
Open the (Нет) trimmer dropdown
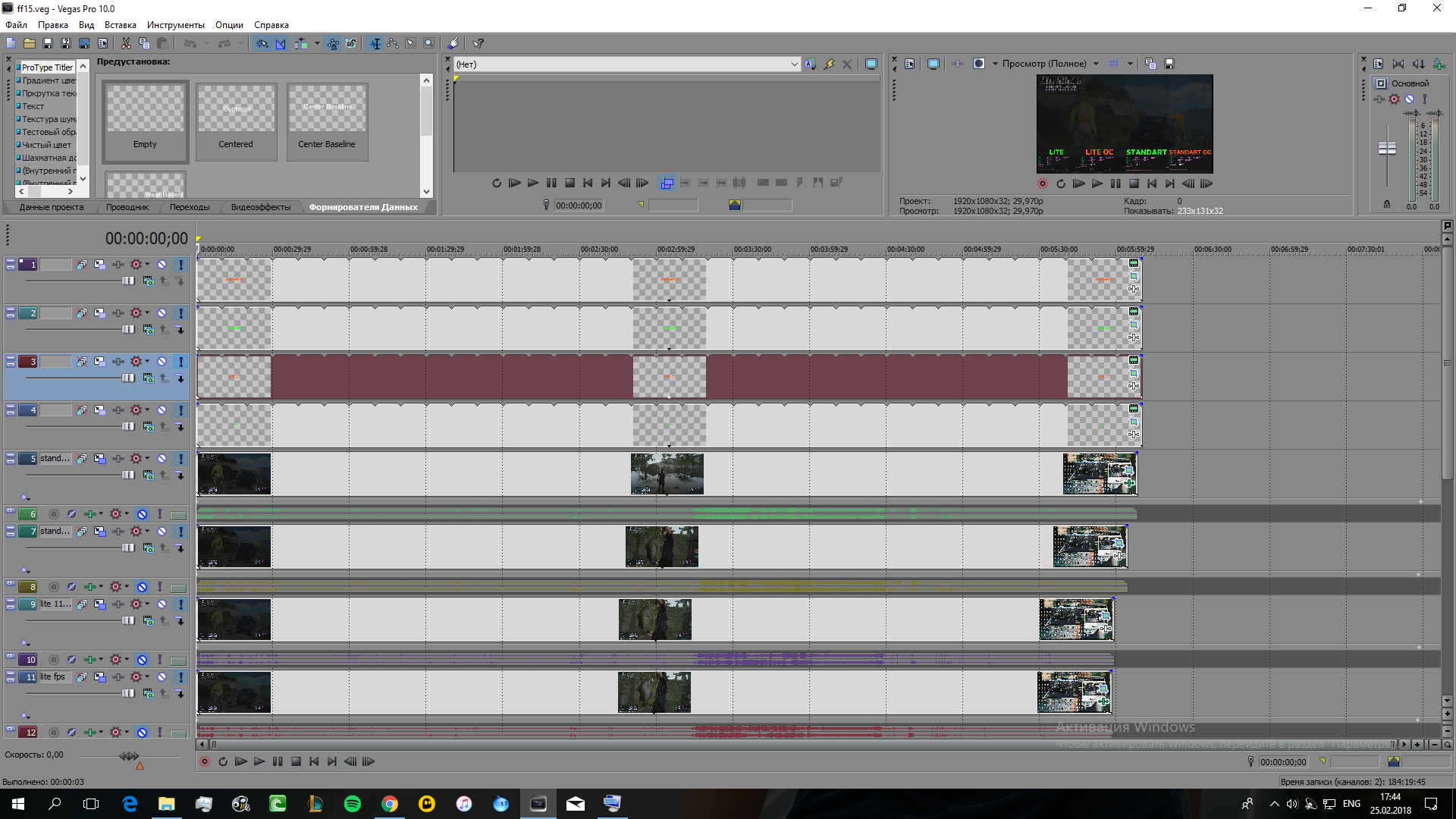point(794,64)
